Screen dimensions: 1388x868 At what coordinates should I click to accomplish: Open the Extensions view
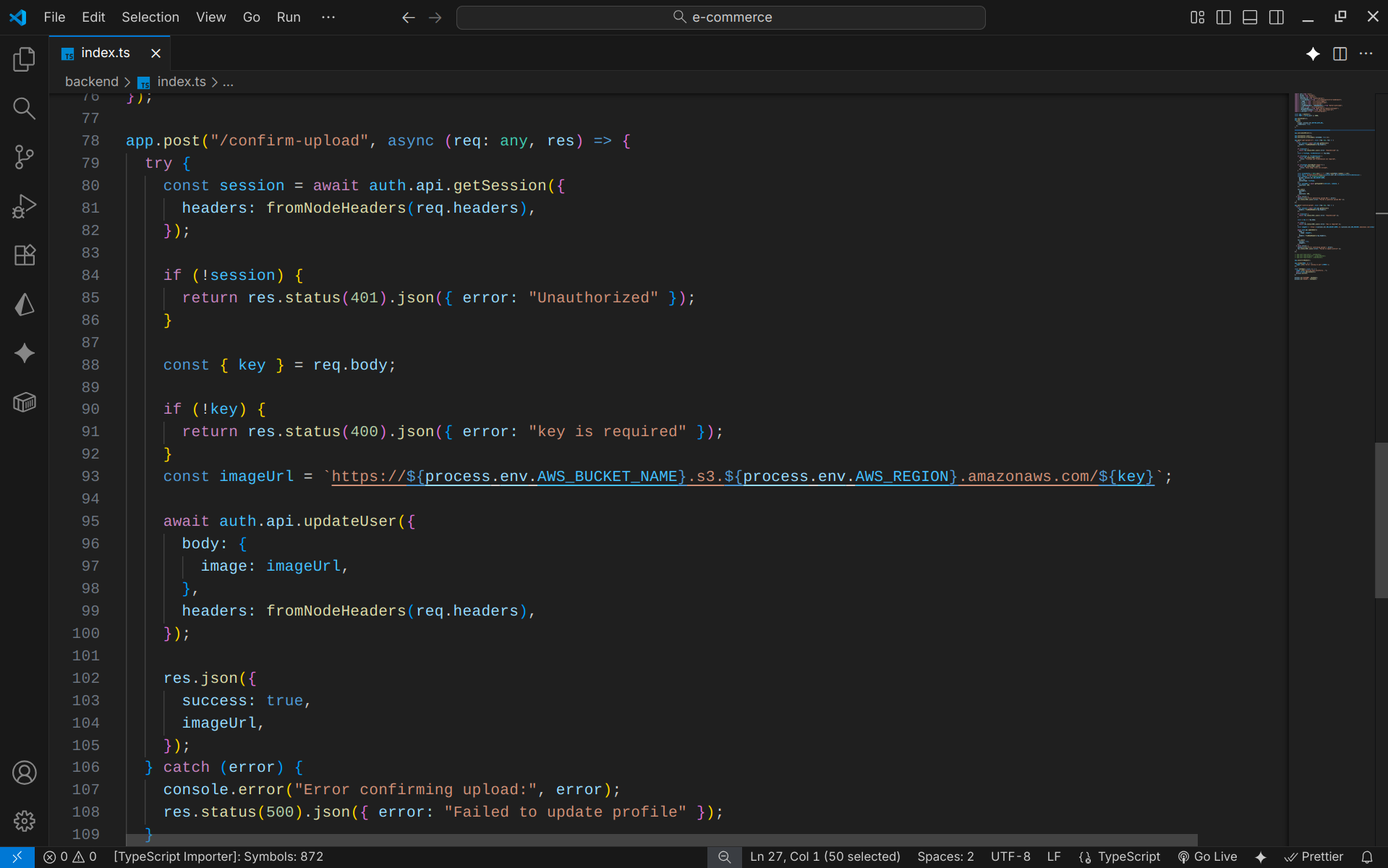click(x=24, y=255)
